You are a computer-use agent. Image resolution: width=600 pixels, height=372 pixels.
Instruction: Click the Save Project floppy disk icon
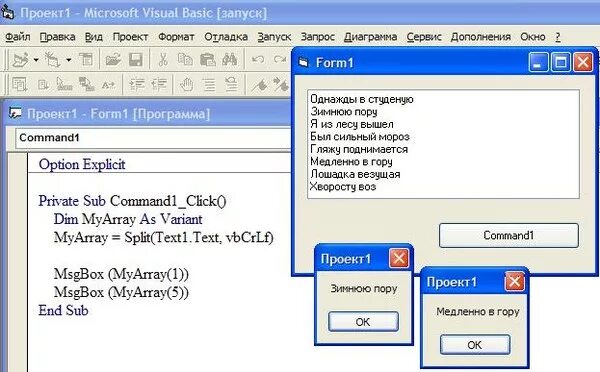tap(135, 60)
